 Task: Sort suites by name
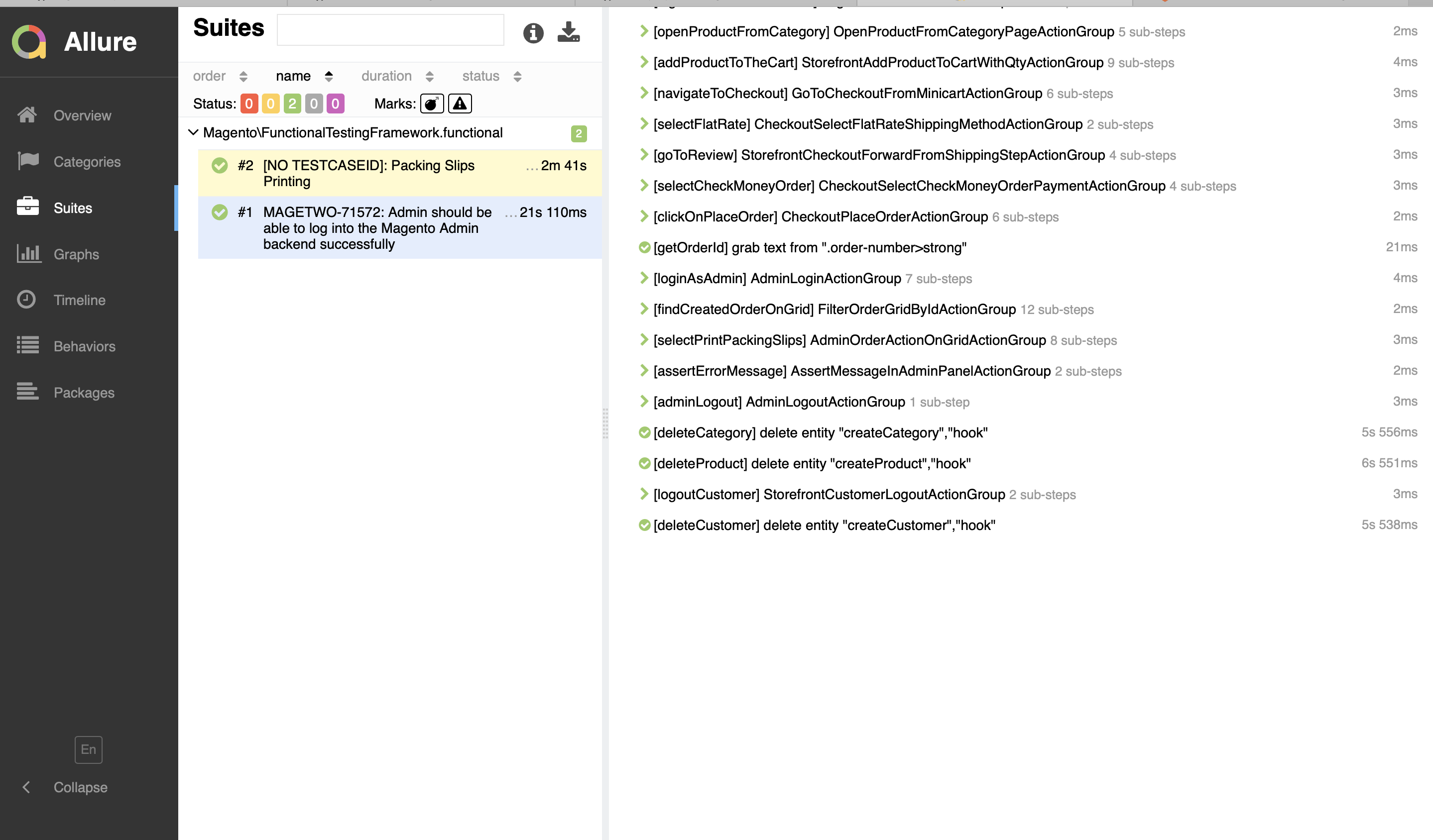pos(304,76)
